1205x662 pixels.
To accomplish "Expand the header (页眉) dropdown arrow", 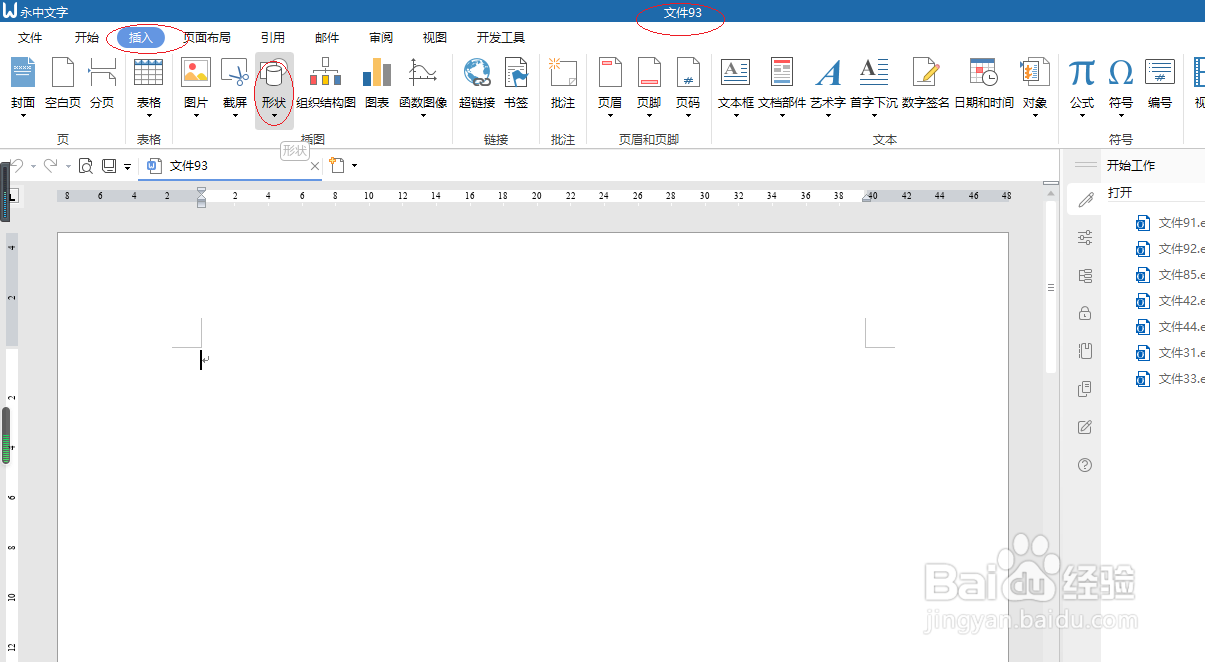I will pos(610,116).
